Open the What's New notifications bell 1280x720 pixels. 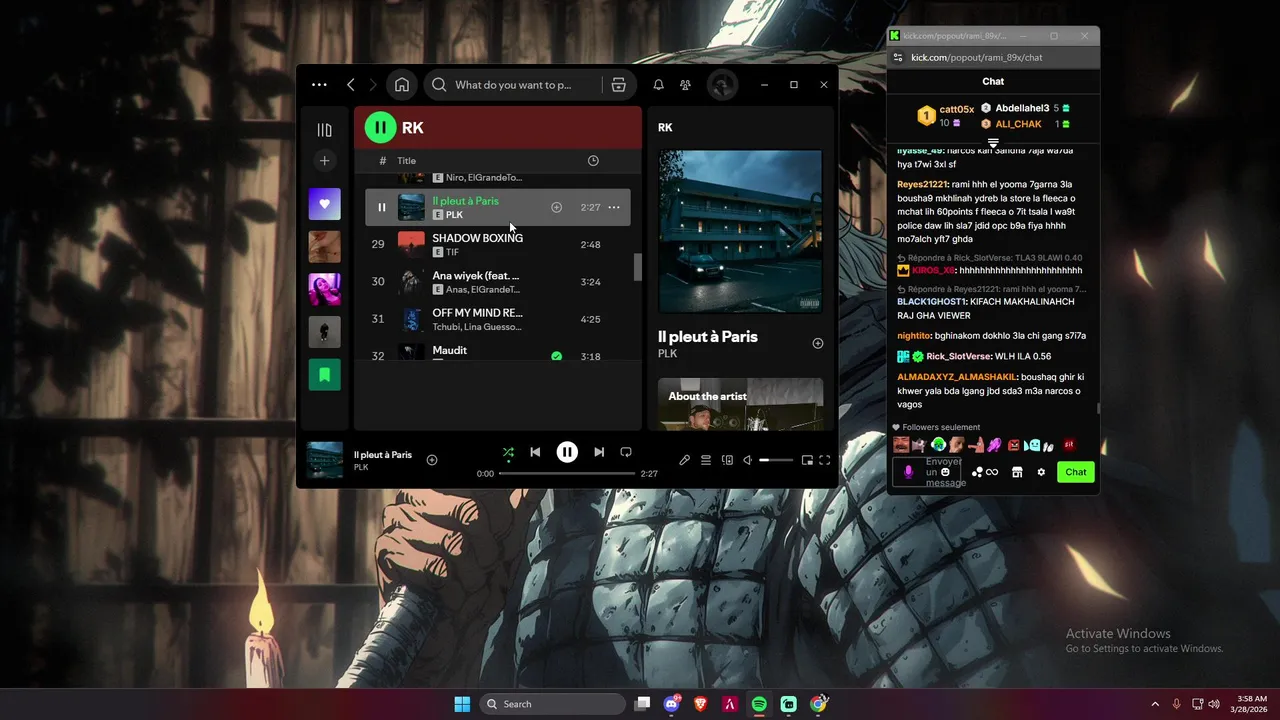[658, 85]
